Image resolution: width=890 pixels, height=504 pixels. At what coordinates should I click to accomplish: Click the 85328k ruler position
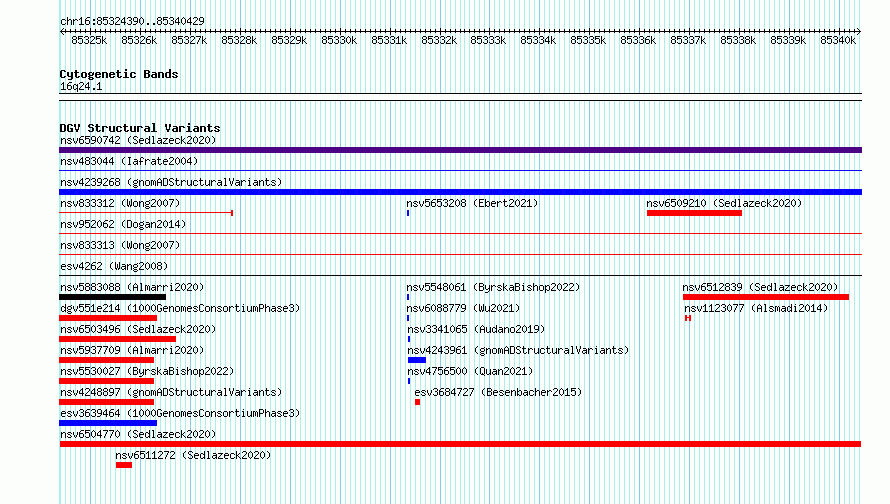239,40
